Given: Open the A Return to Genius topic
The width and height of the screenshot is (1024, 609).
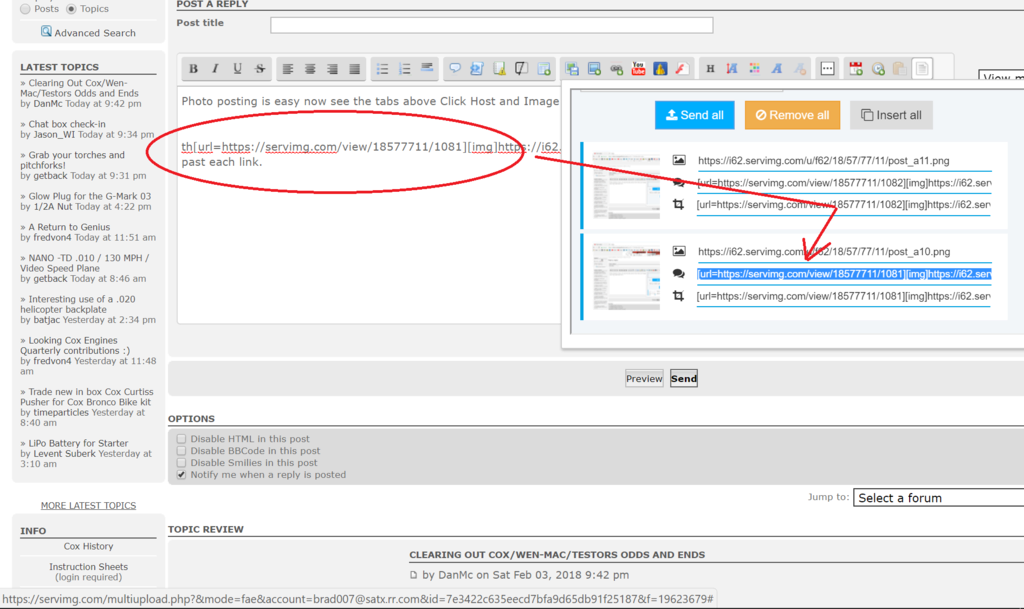Looking at the screenshot, I should [x=69, y=227].
